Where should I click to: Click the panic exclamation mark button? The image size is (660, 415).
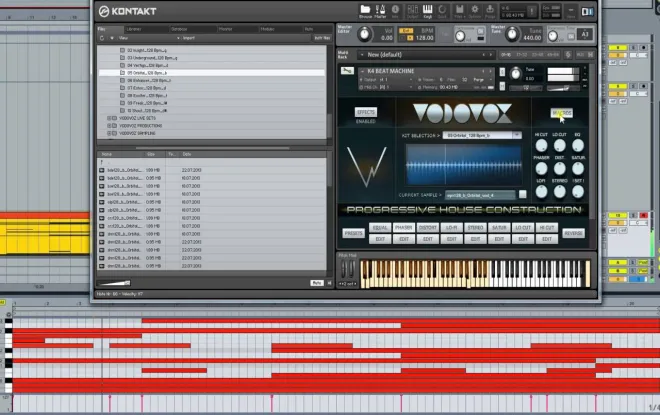point(532,11)
